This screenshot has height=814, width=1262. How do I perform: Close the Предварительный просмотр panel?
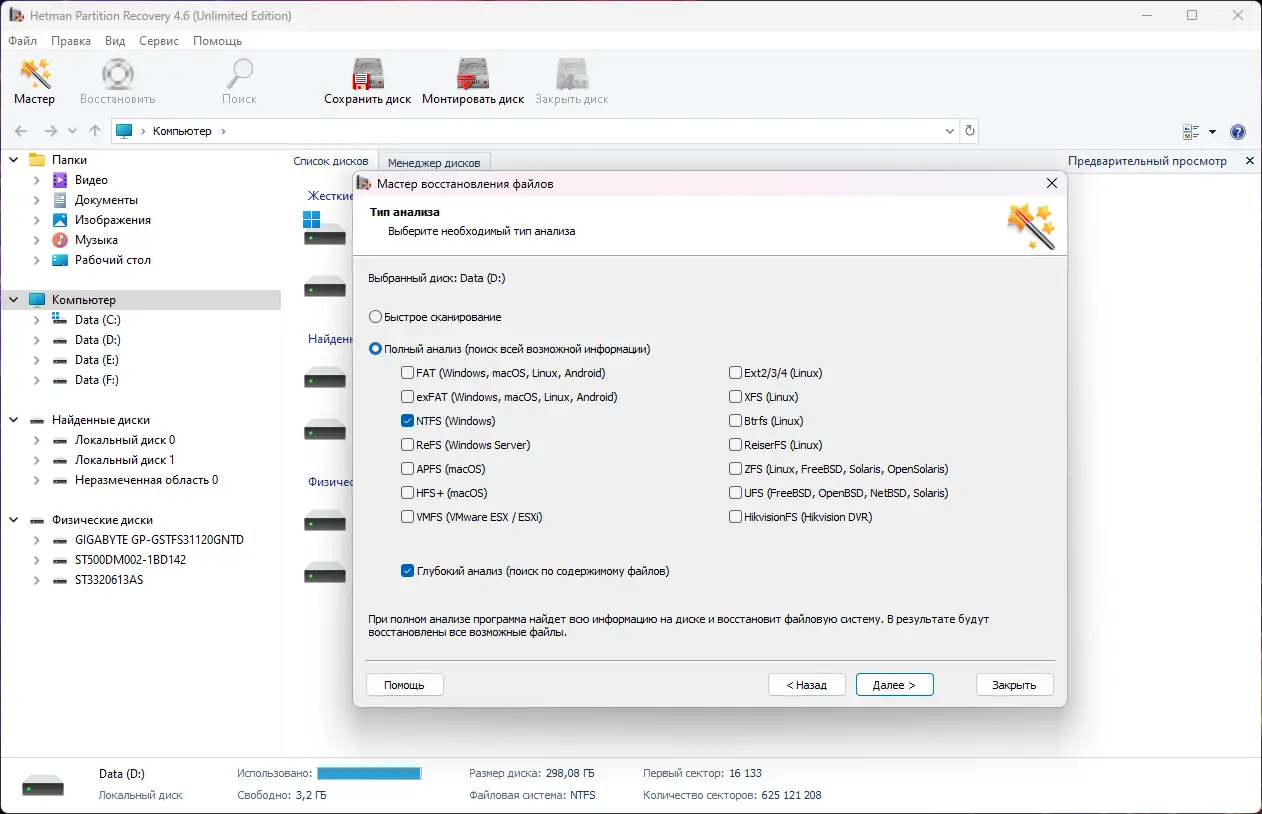coord(1250,161)
